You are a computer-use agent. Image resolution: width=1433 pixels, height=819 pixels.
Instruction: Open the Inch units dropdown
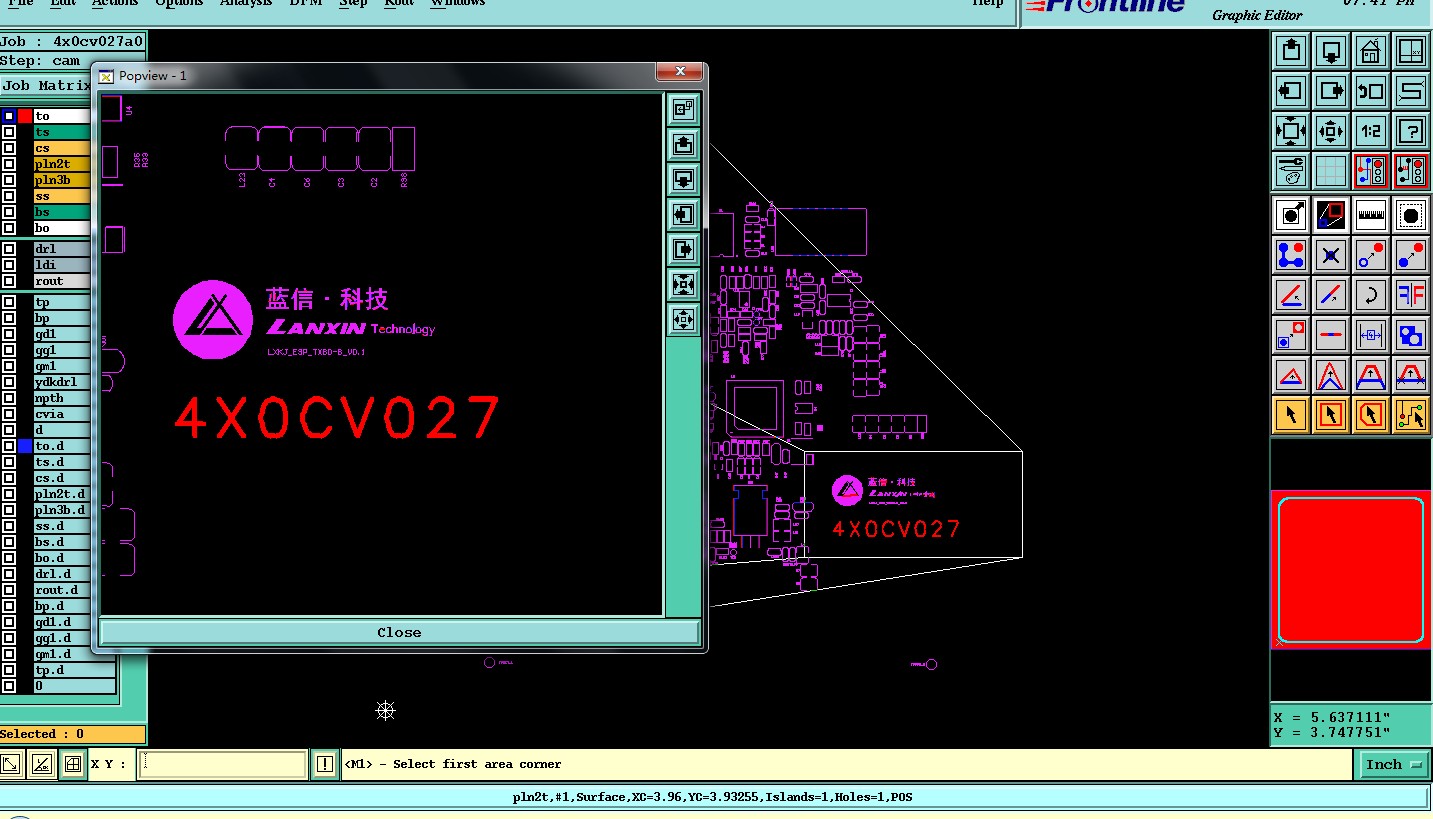1393,765
